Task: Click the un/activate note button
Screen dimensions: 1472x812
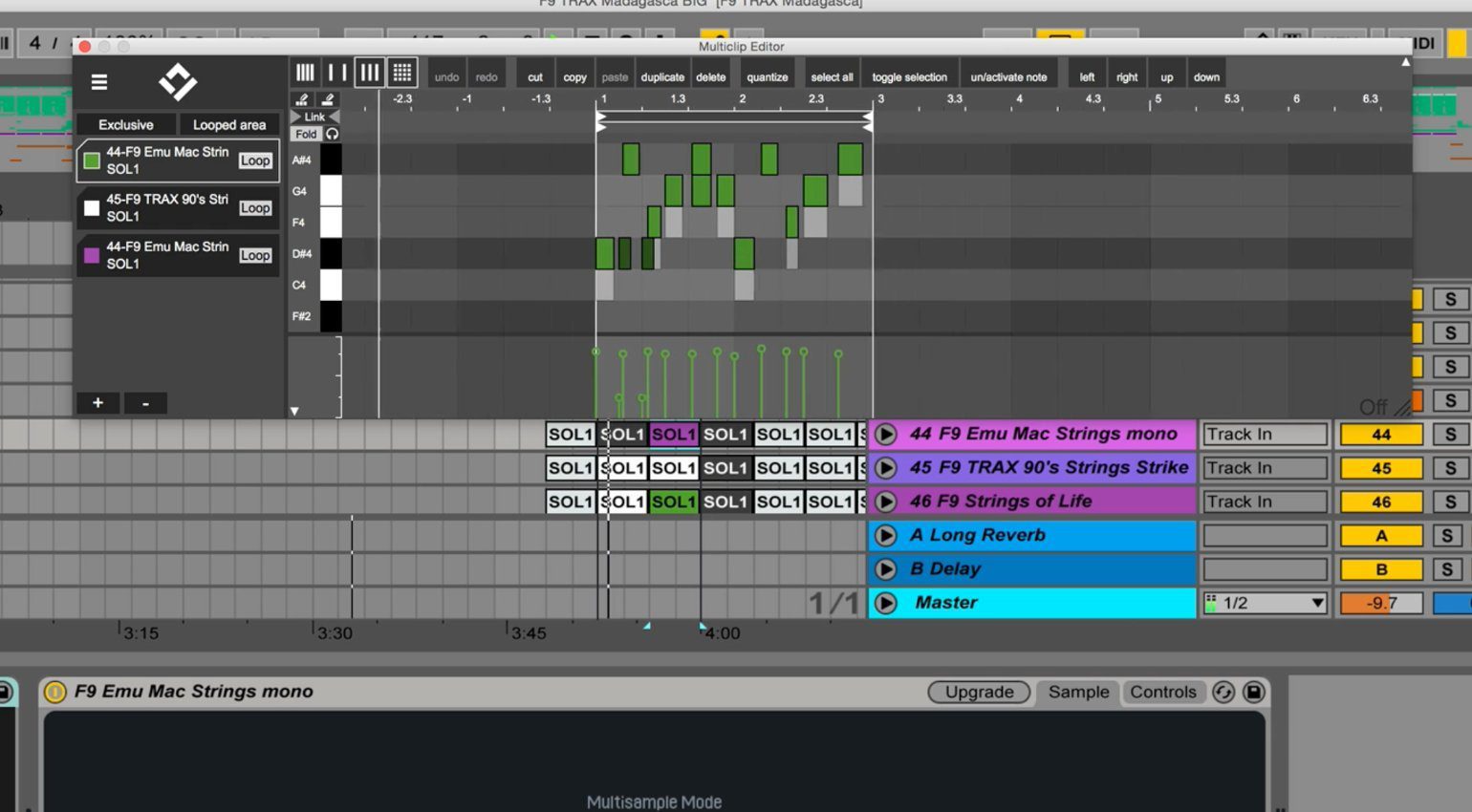Action: coord(1008,77)
